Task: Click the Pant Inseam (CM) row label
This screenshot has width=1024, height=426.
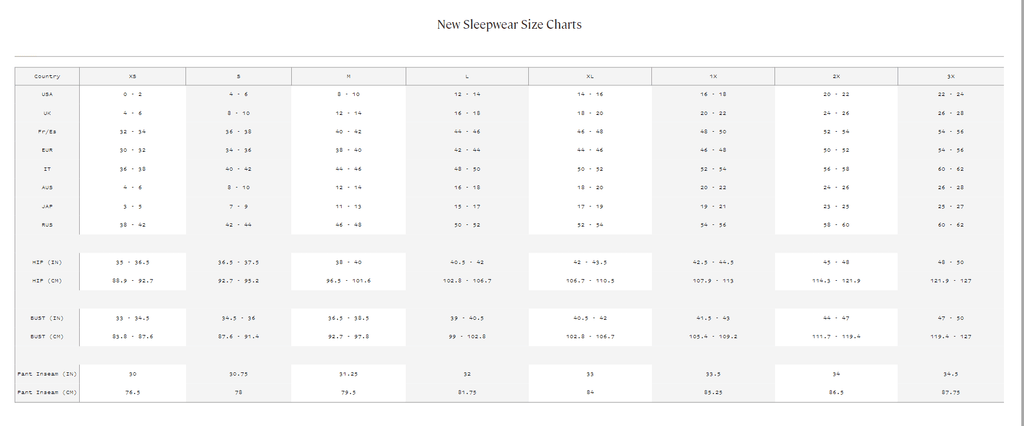Action: [47, 393]
